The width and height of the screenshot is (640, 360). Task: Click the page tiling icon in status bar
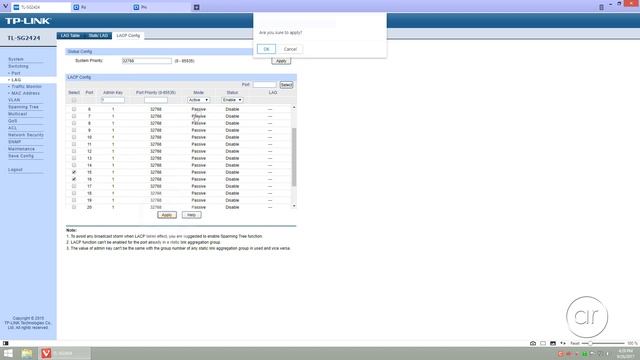[x=543, y=343]
